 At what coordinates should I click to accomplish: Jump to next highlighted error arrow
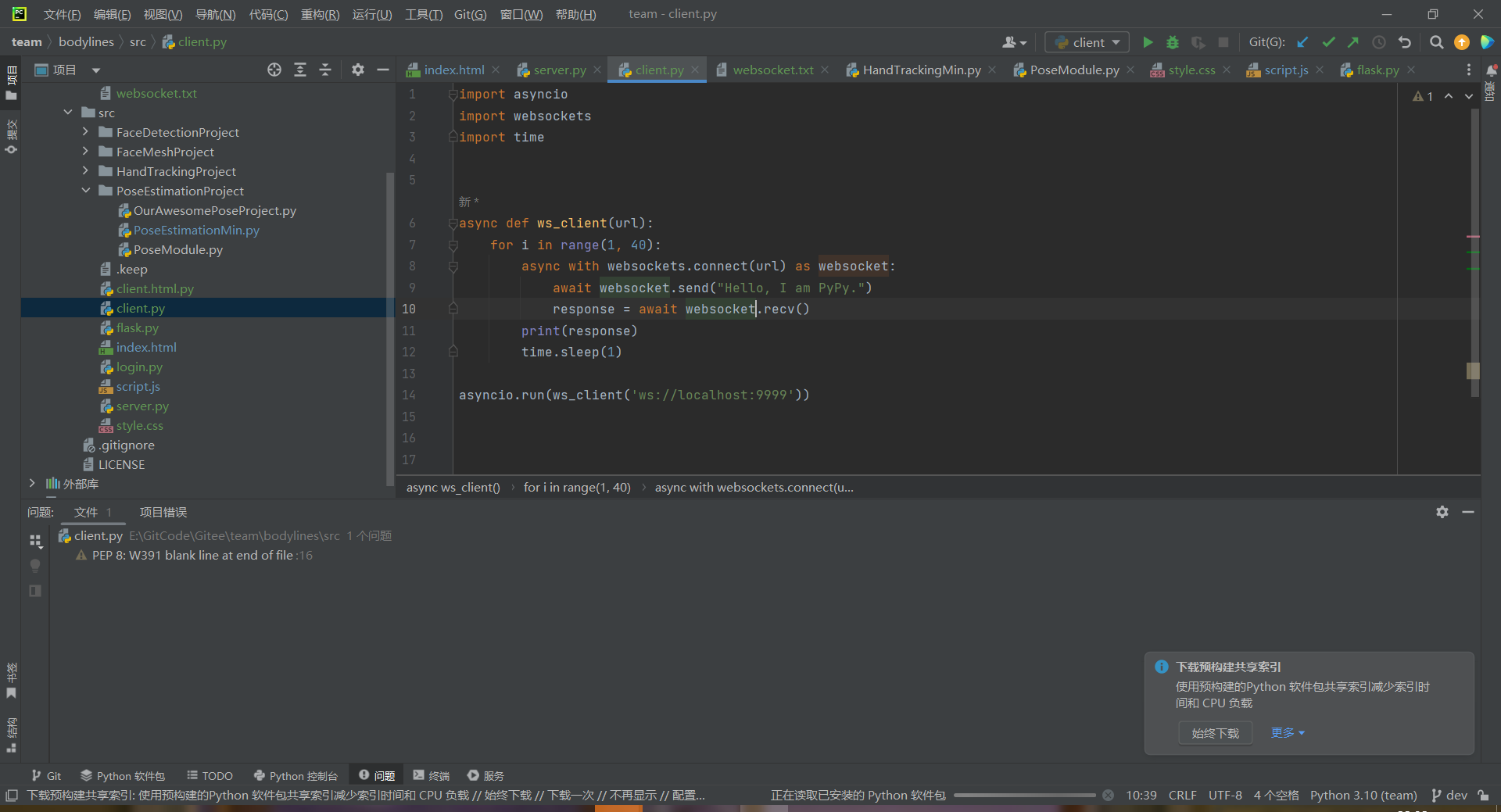point(1469,96)
